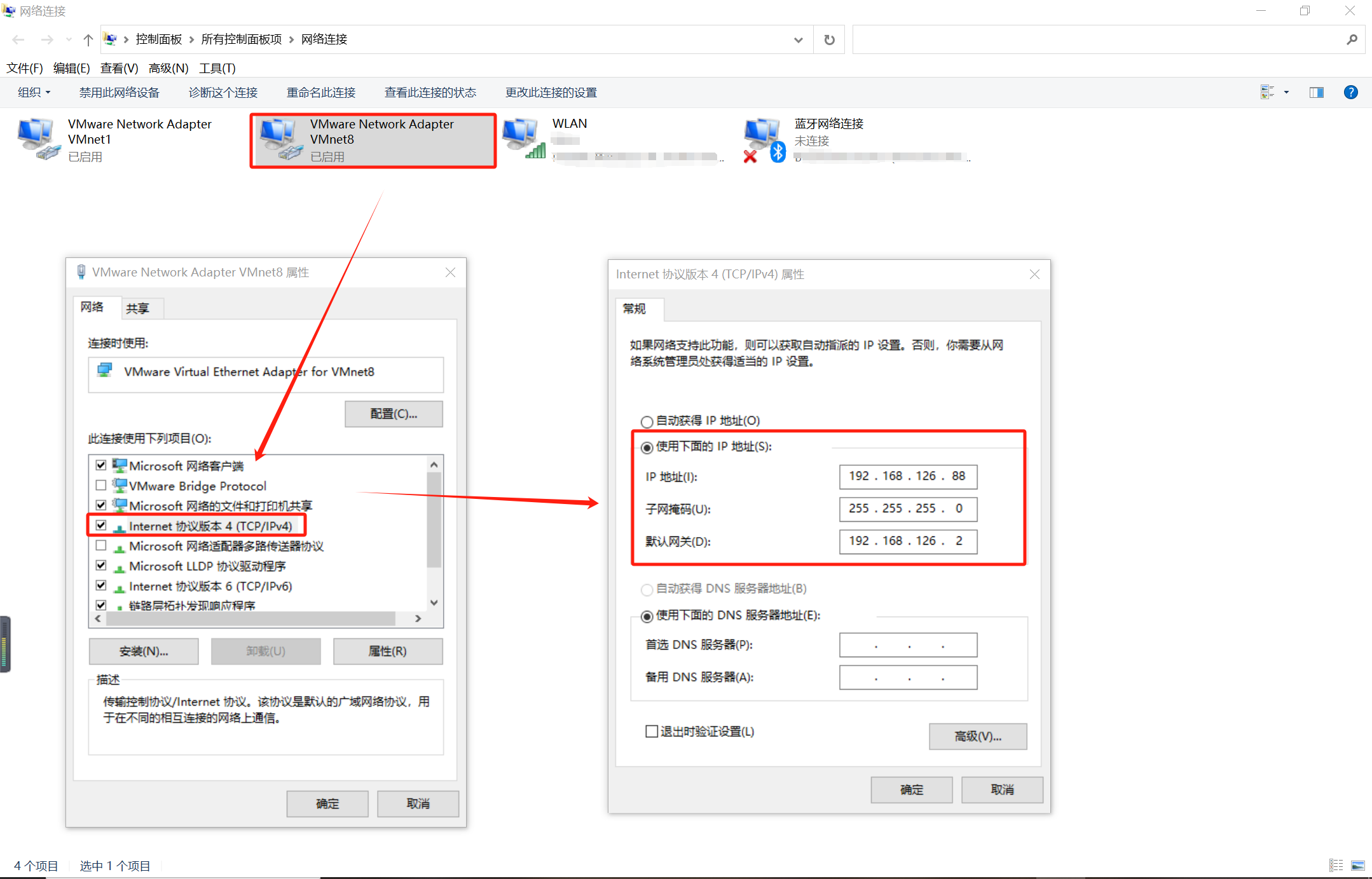The image size is (1372, 879).
Task: Open the change view options dropdown arrow
Action: 1286,93
